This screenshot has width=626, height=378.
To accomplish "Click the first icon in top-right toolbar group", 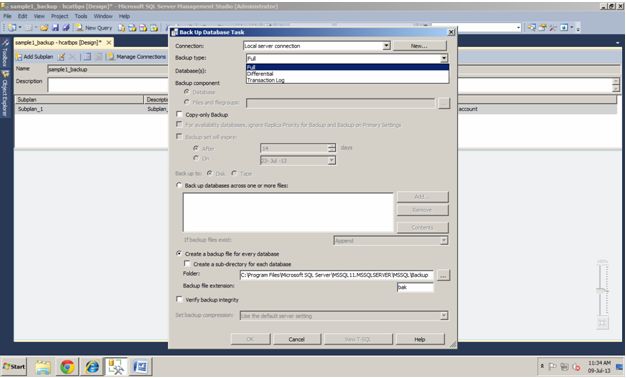I will pos(531,28).
